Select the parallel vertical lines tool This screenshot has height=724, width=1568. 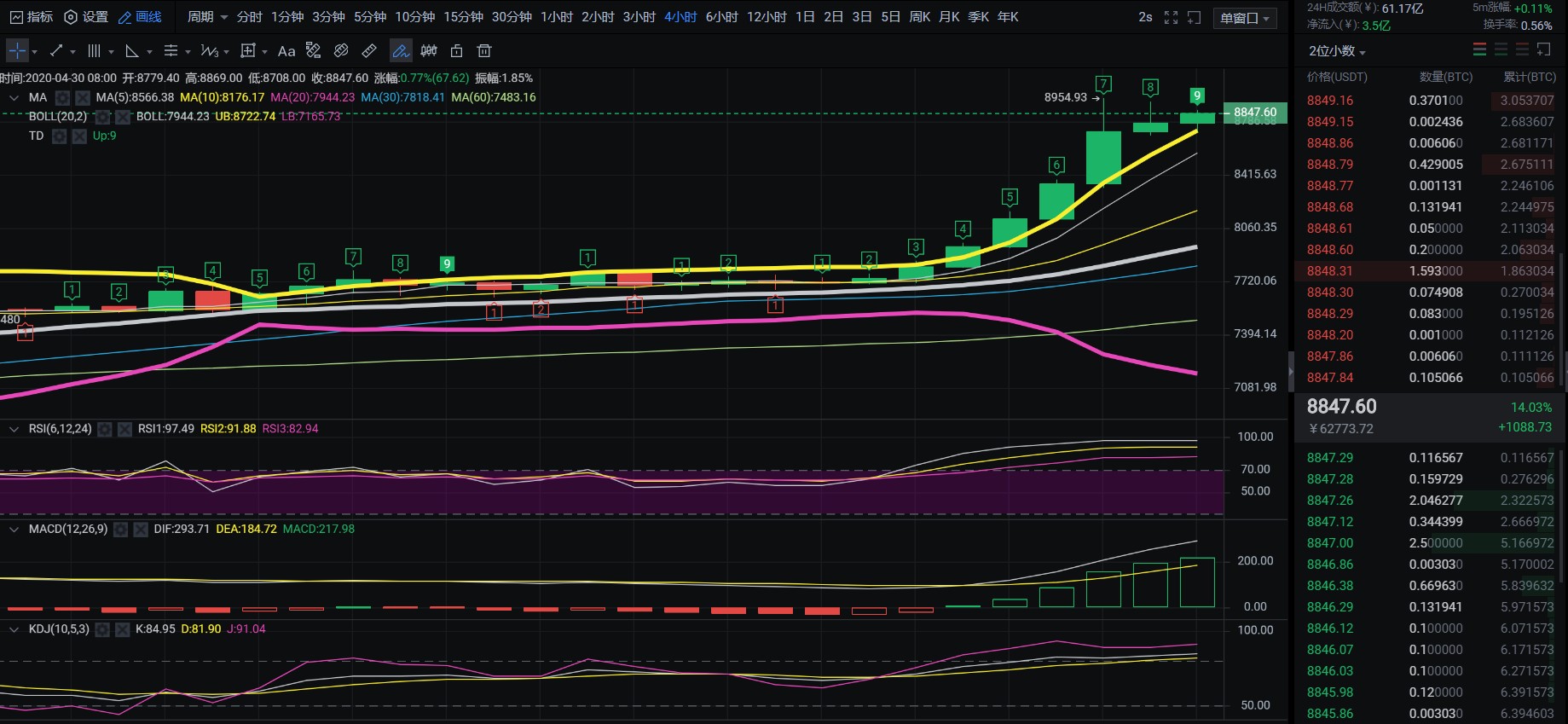pos(94,51)
